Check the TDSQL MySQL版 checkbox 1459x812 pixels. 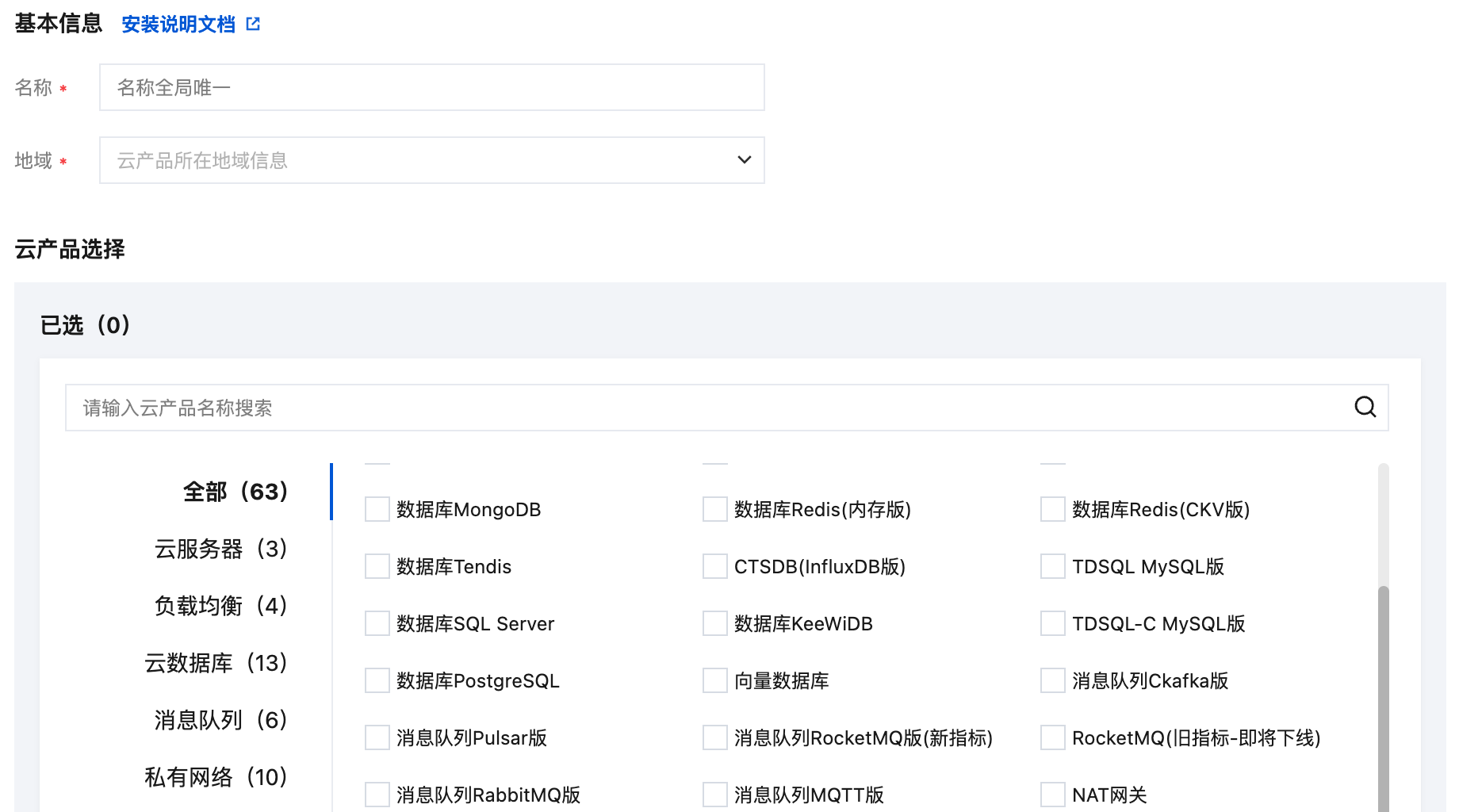pyautogui.click(x=1053, y=566)
